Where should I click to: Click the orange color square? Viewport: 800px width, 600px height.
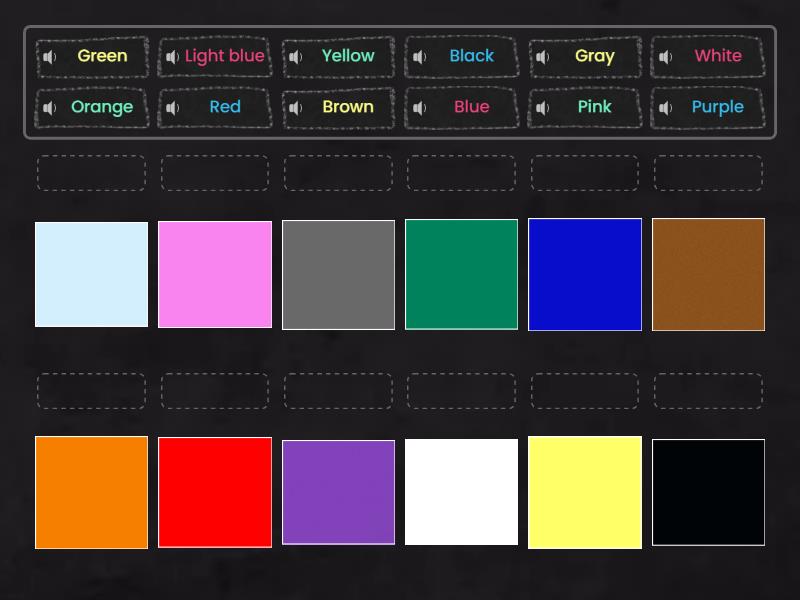[x=91, y=492]
